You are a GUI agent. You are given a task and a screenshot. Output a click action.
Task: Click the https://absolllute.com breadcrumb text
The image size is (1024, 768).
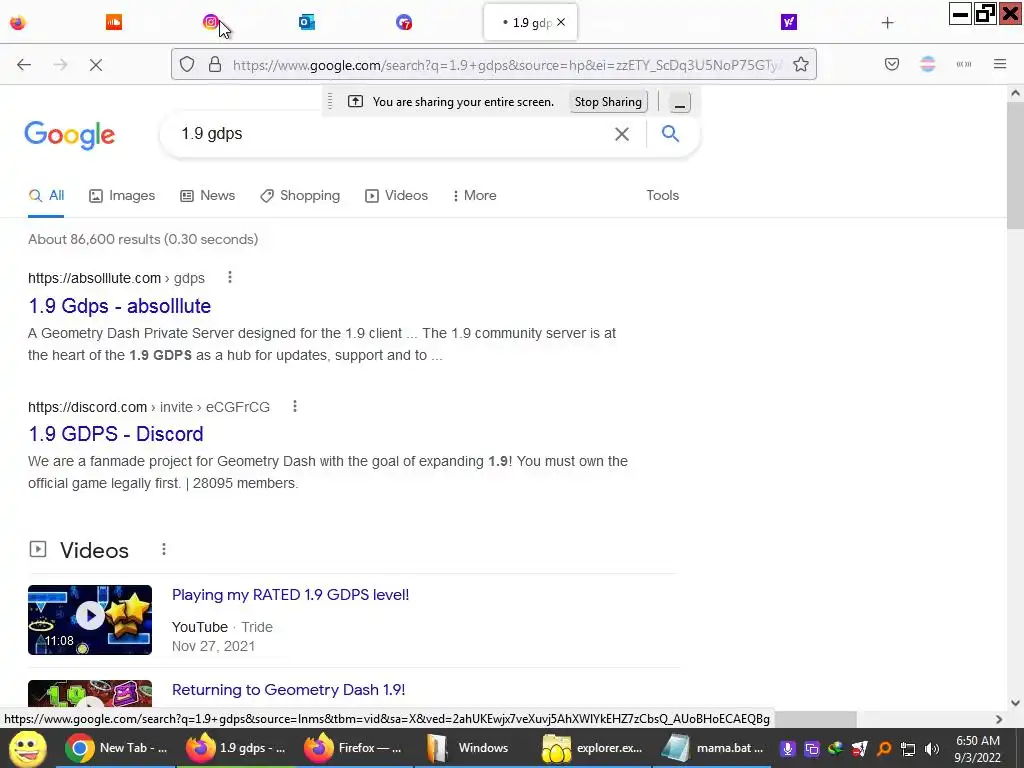(x=95, y=278)
